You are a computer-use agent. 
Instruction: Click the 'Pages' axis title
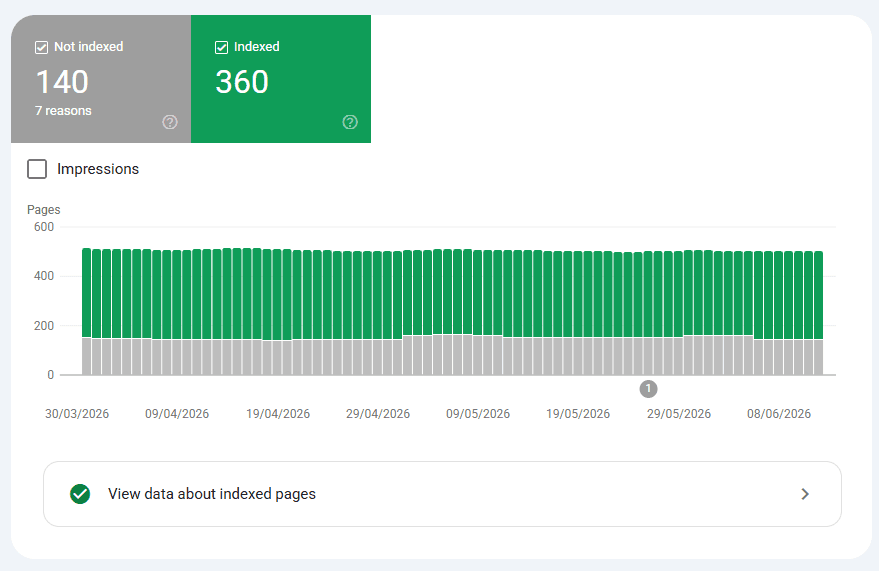(44, 210)
